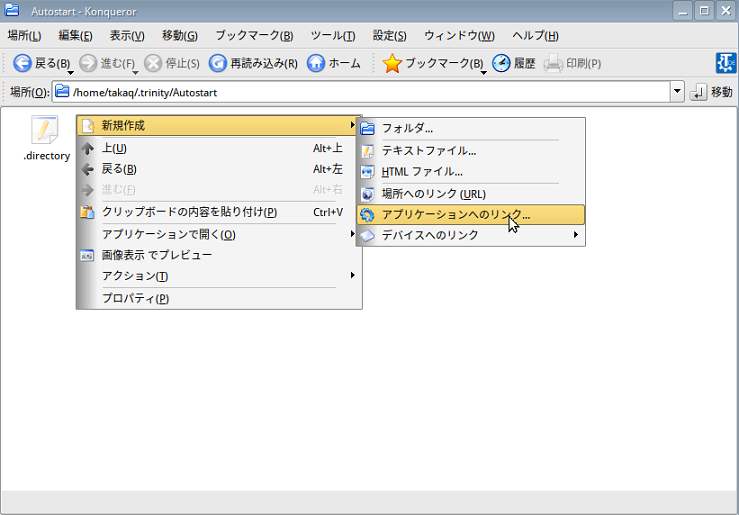
Task: Open the location history dropdown arrow
Action: coord(677,92)
